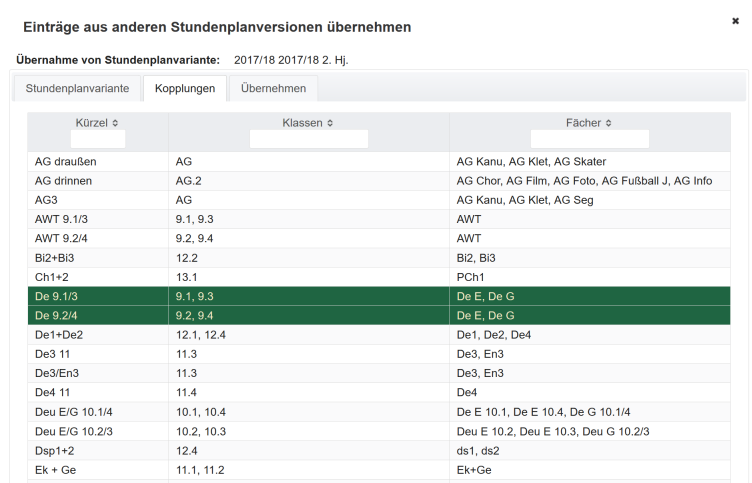Close the dialog with the X icon

click(735, 20)
